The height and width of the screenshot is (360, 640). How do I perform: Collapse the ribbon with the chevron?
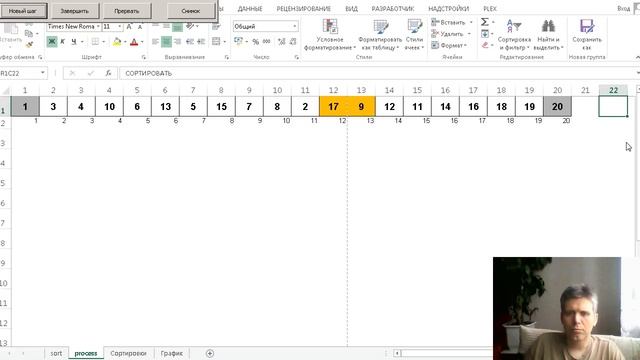pyautogui.click(x=637, y=57)
